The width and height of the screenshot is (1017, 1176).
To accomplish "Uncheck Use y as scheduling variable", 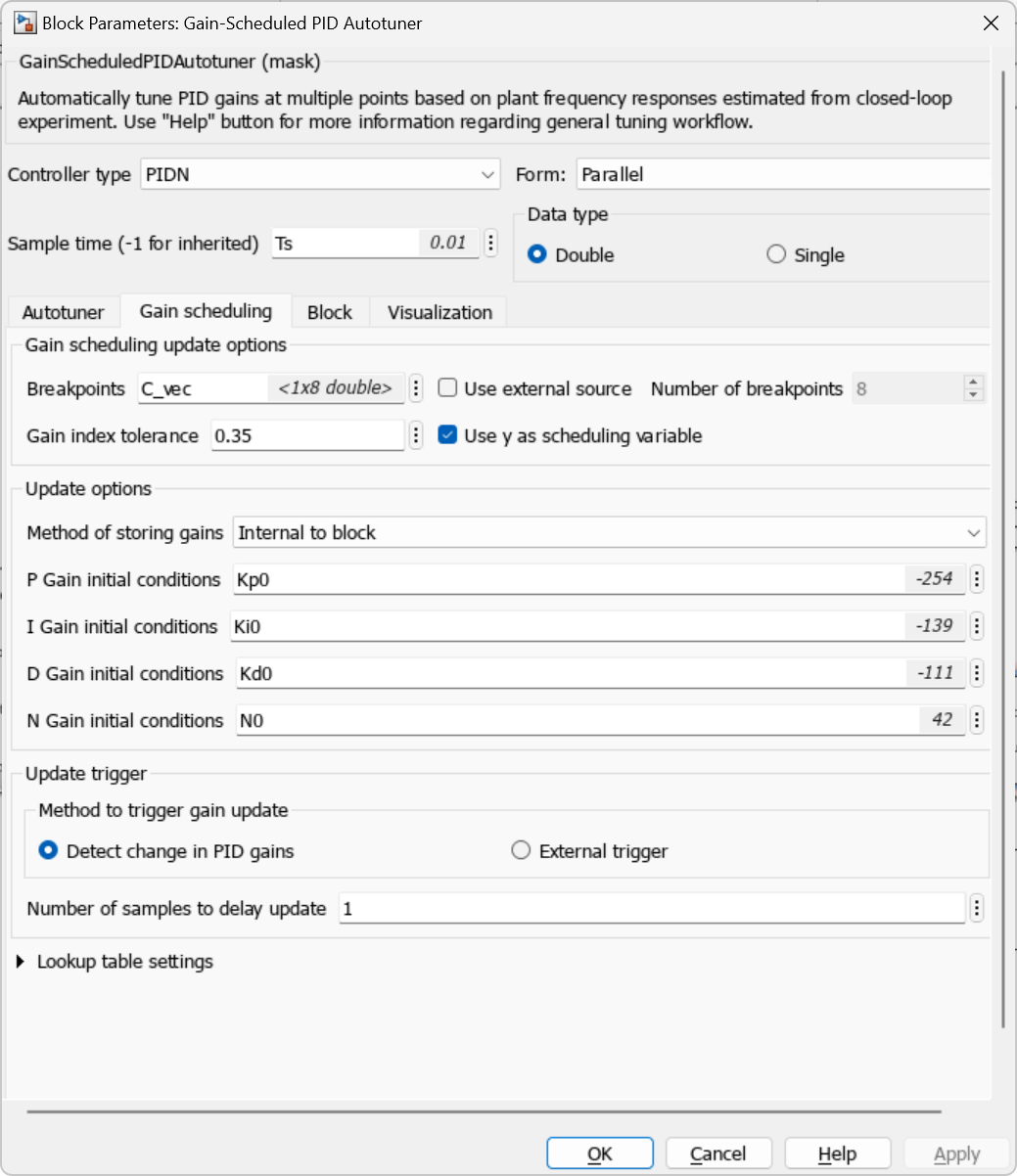I will [x=448, y=435].
